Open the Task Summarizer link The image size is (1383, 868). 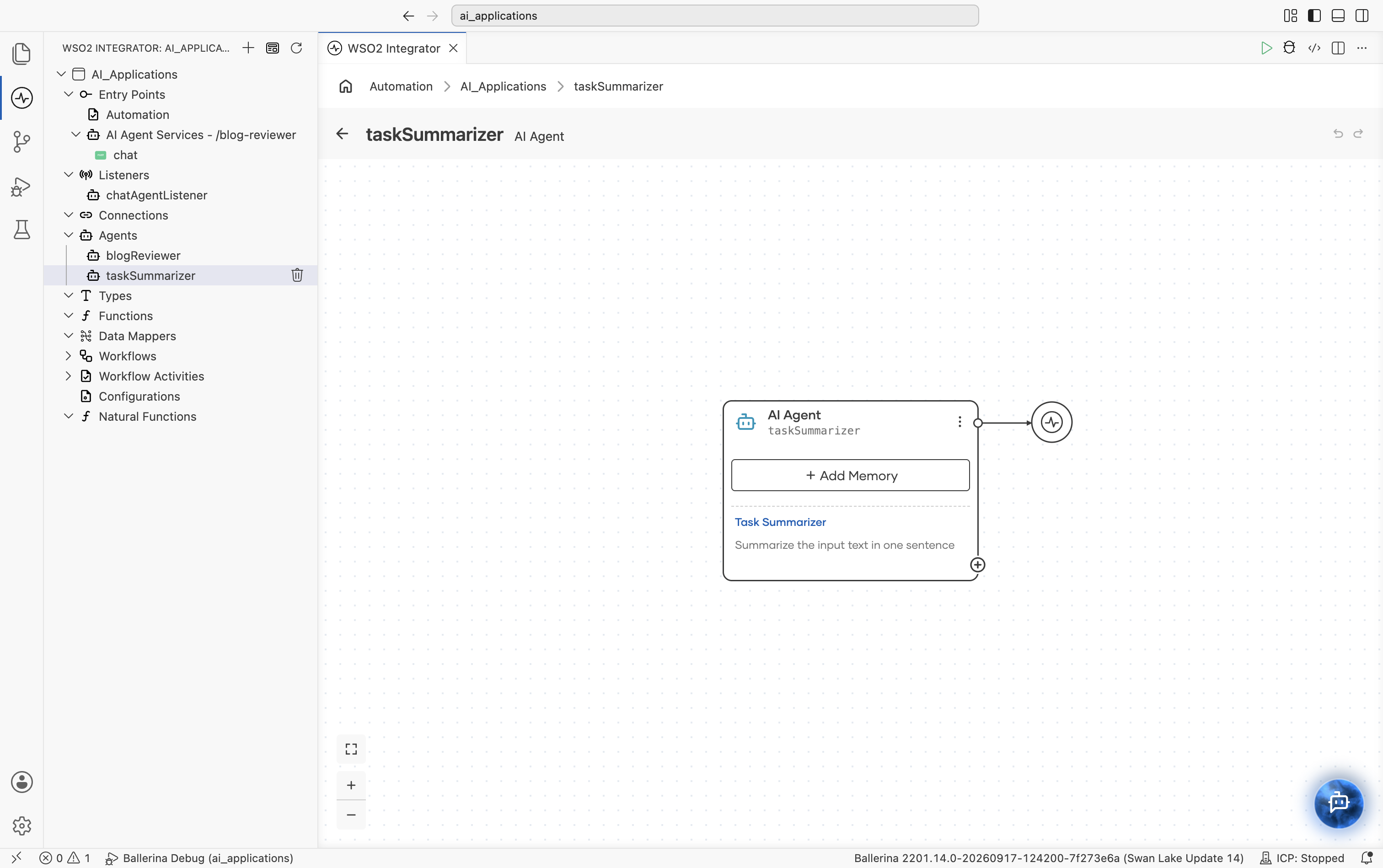coord(780,522)
